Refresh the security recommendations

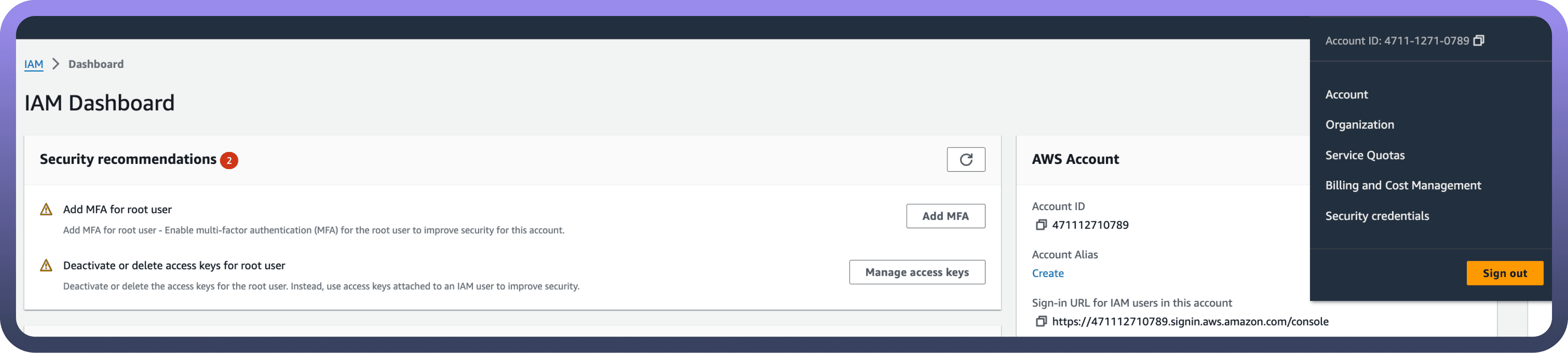(x=965, y=160)
